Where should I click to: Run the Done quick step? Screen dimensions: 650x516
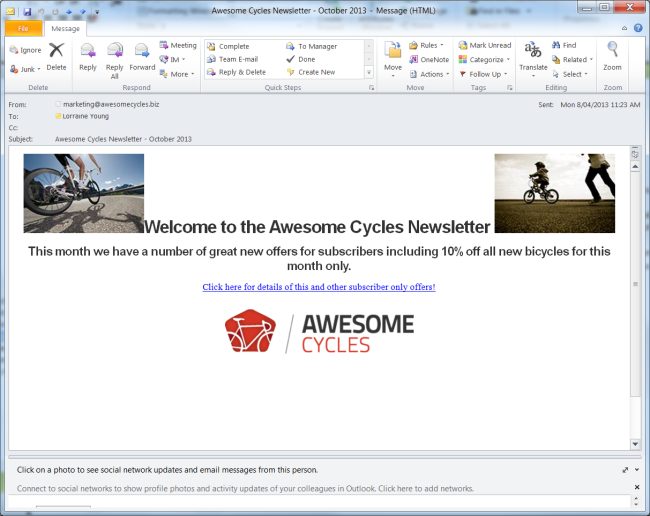(x=301, y=59)
